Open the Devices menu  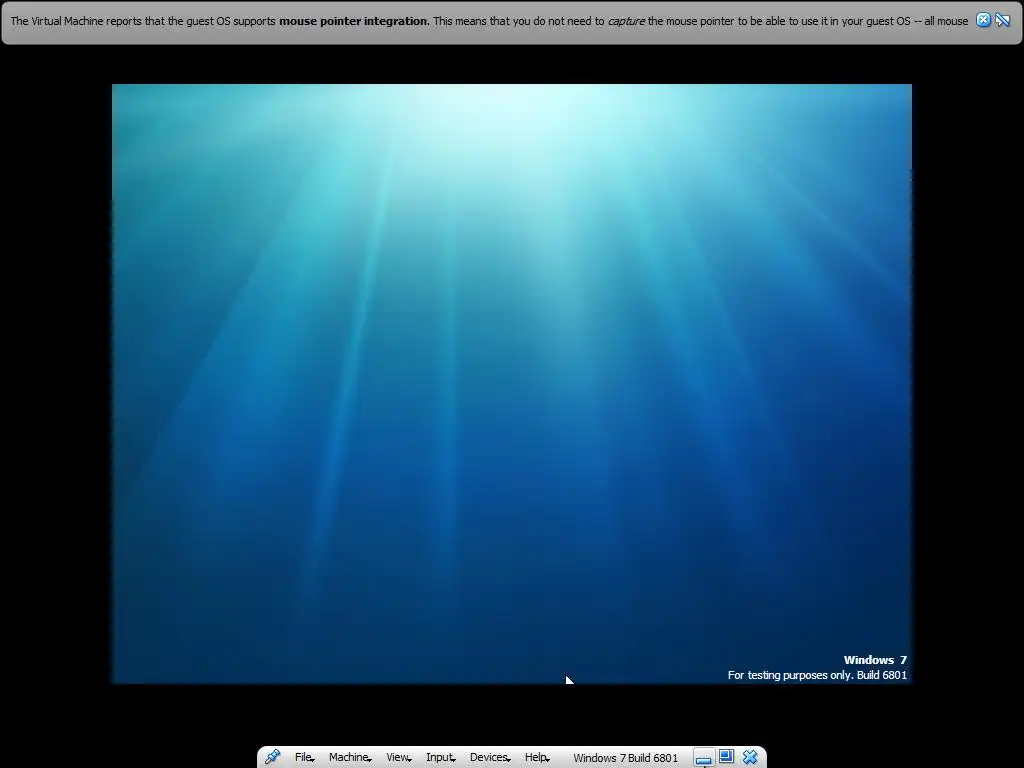(490, 757)
